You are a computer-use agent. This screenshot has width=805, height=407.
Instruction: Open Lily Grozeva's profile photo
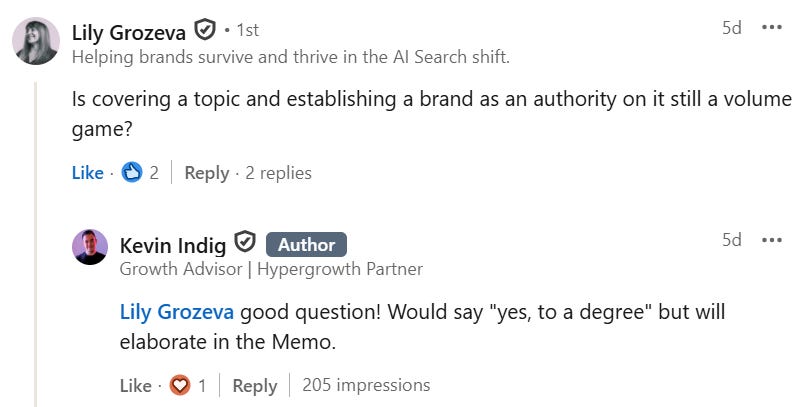click(36, 41)
